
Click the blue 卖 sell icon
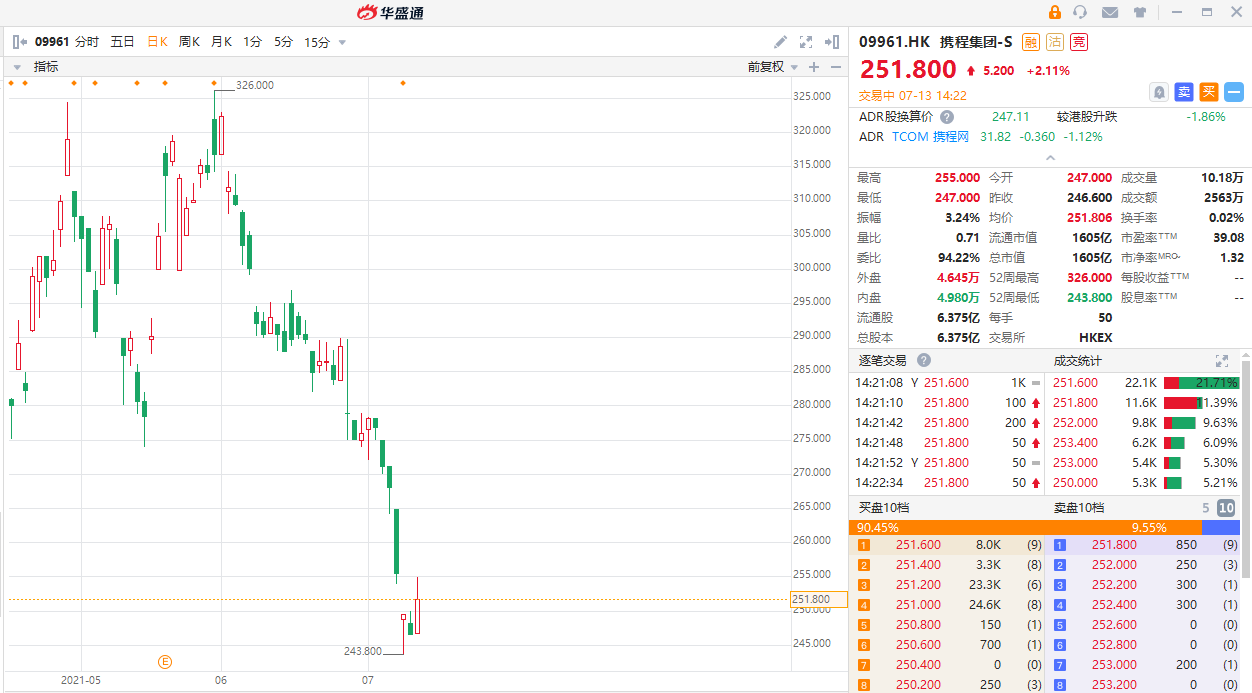pyautogui.click(x=1184, y=92)
